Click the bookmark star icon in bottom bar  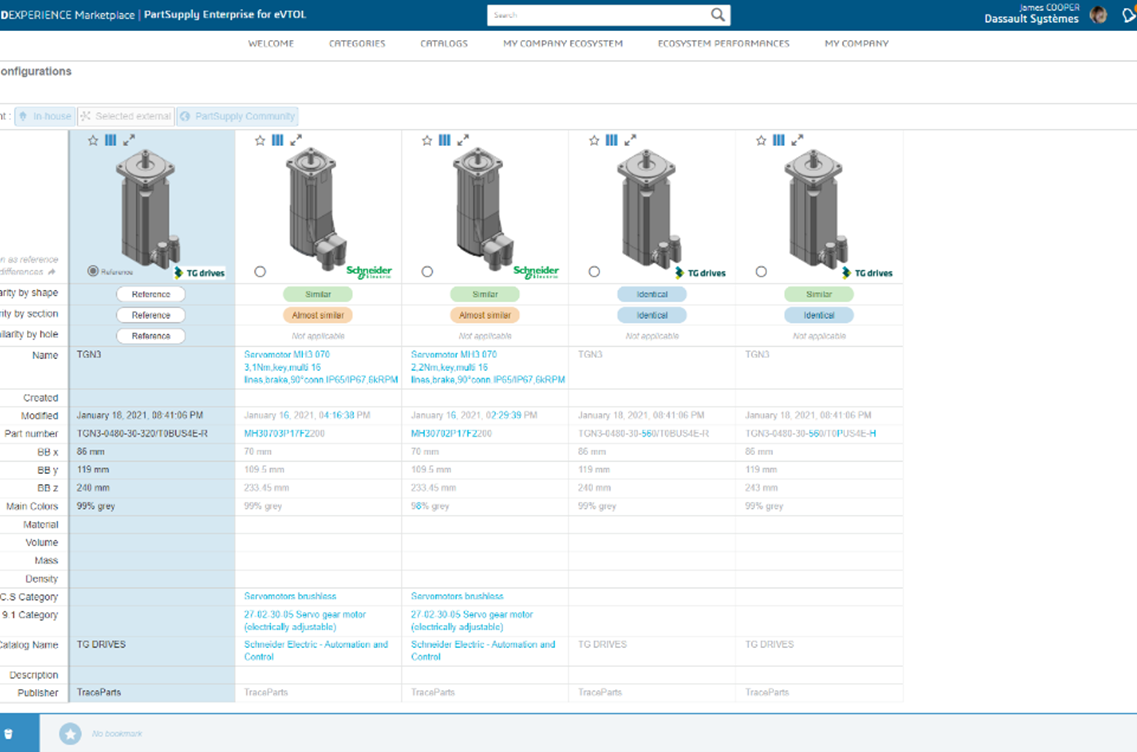(70, 734)
